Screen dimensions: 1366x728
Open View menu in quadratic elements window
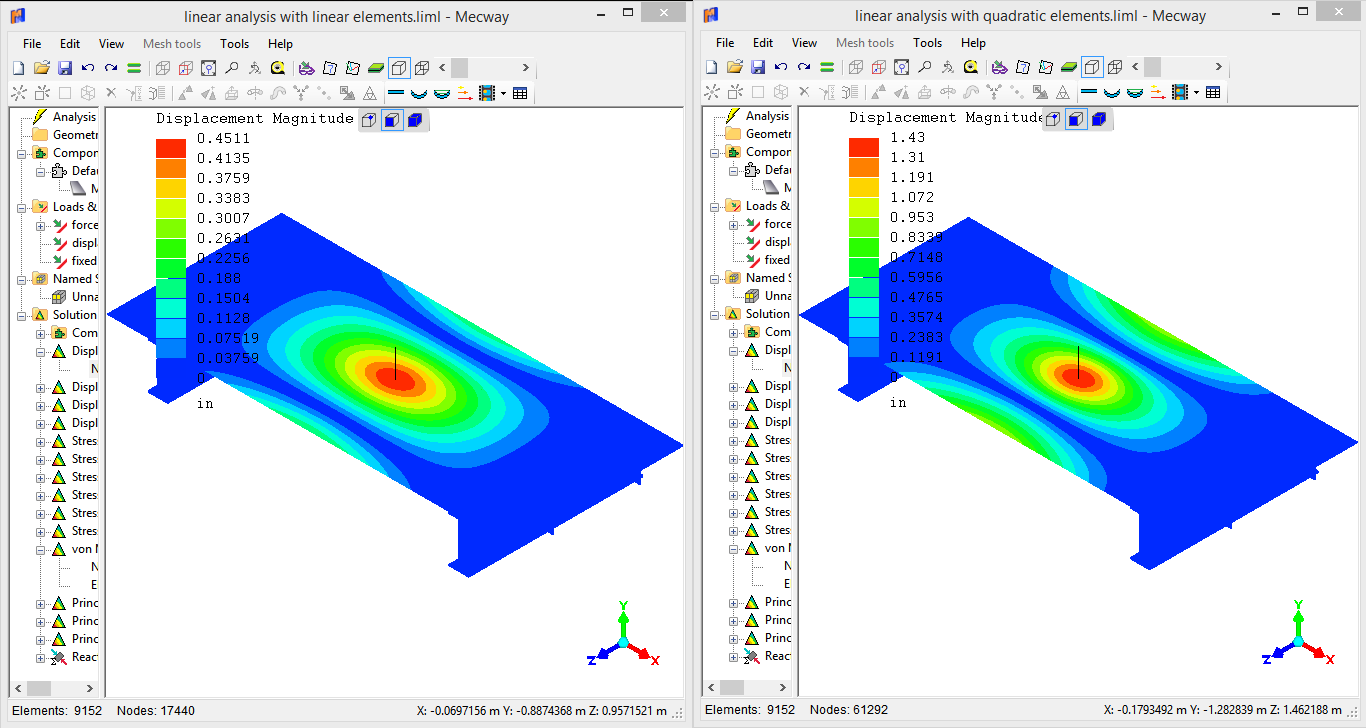point(805,43)
